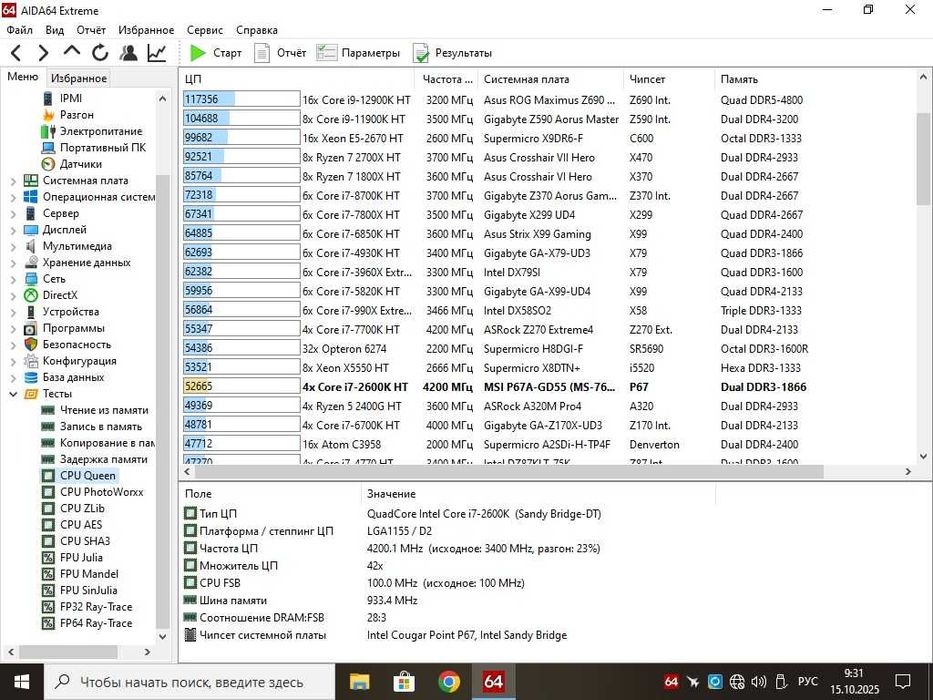The height and width of the screenshot is (700, 933).
Task: Click the Windows search box on taskbar
Action: (190, 682)
